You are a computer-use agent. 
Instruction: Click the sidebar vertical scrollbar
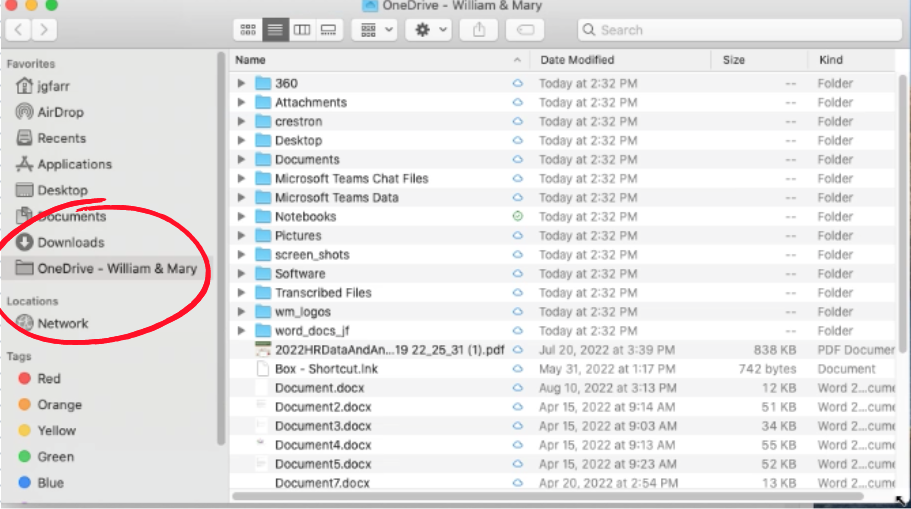coord(221,248)
